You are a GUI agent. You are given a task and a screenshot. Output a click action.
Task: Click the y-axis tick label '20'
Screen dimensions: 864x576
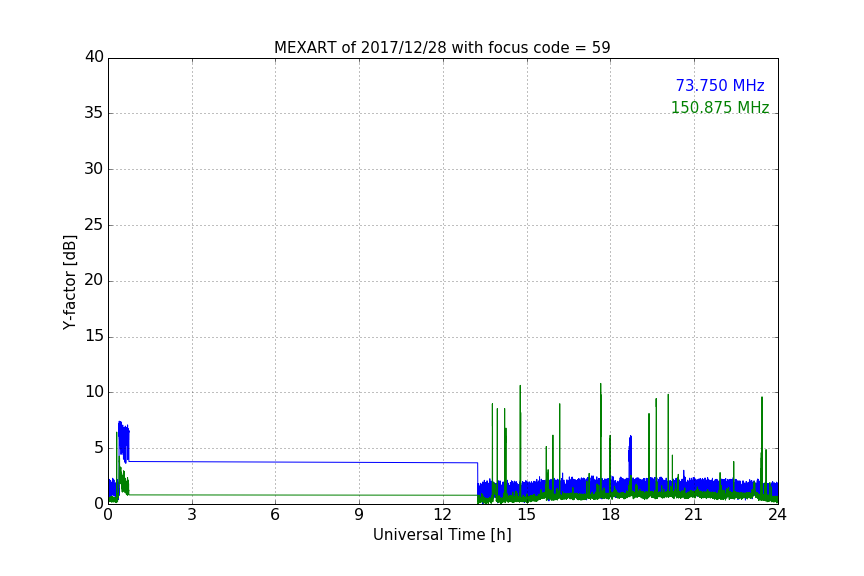coord(94,280)
